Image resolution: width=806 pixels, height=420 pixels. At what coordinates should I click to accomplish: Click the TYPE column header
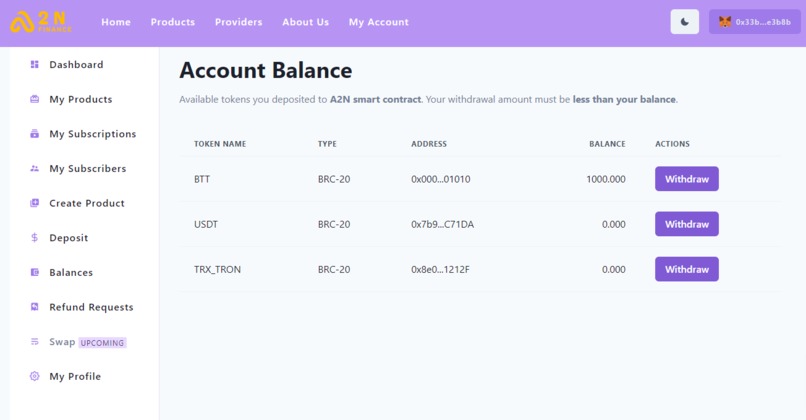(x=327, y=144)
